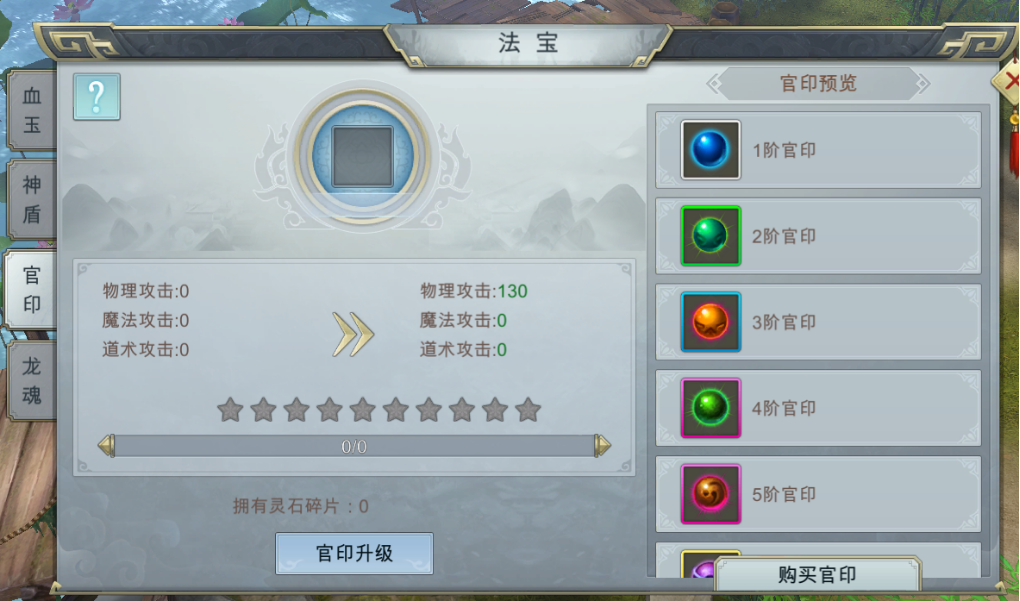Select the 官印 side tab
The image size is (1020, 601).
point(31,289)
